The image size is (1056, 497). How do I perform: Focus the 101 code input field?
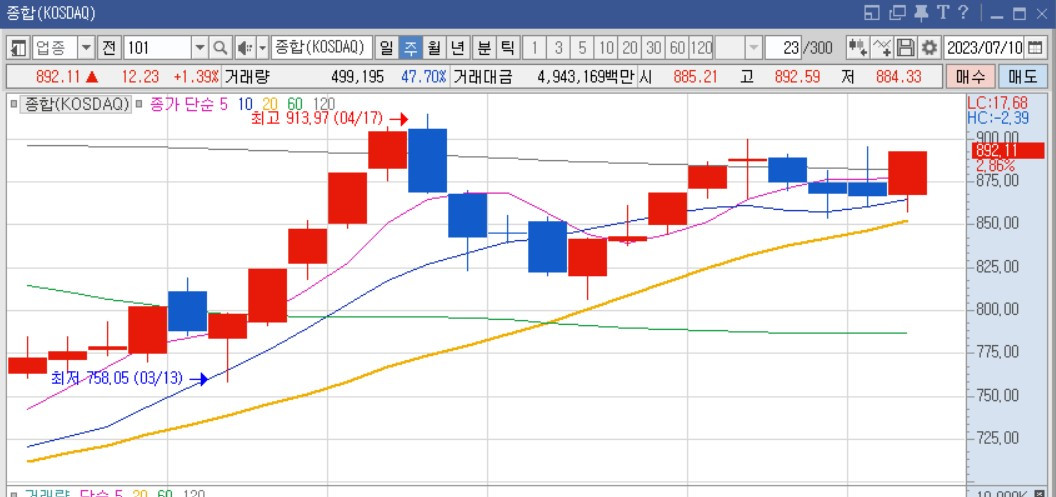click(159, 48)
